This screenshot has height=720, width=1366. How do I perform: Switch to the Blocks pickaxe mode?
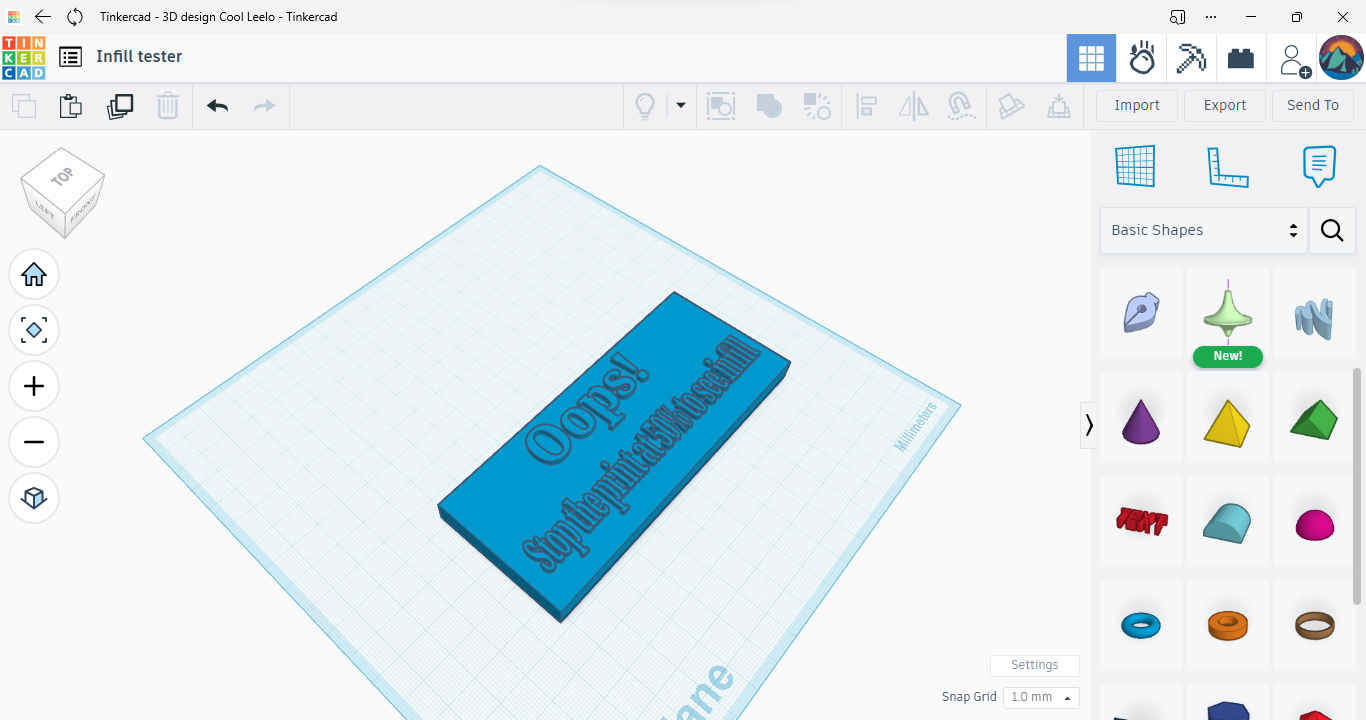1191,59
